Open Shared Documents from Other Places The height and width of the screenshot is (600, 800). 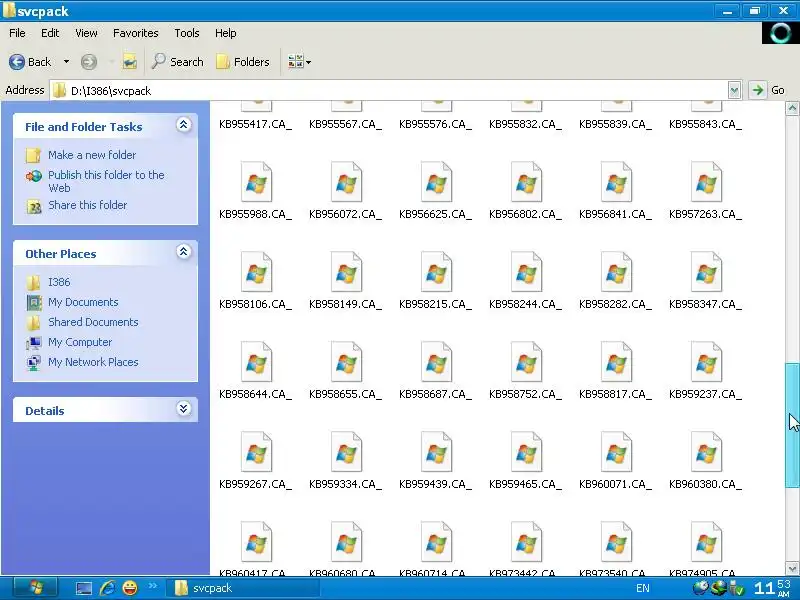click(93, 322)
